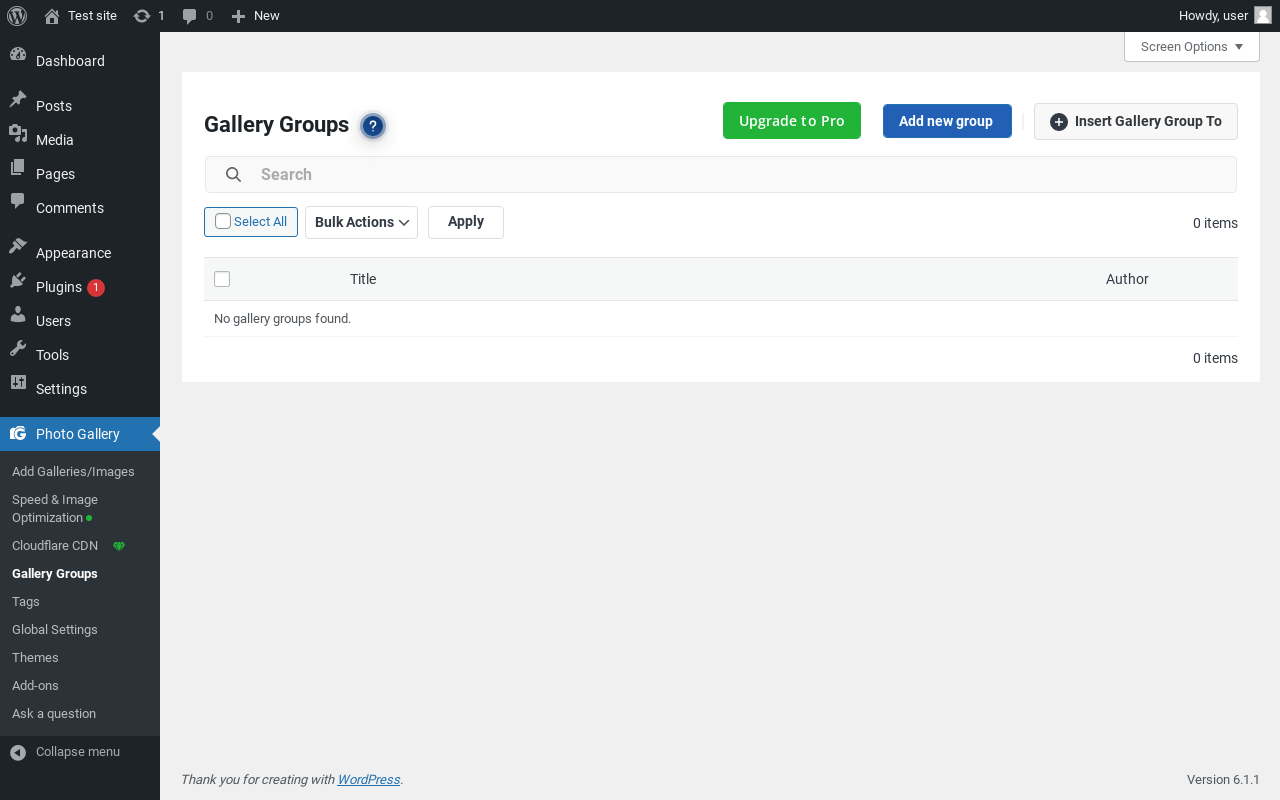Click the green gem icon by Cloudflare CDN
This screenshot has height=800, width=1280.
pyautogui.click(x=119, y=546)
